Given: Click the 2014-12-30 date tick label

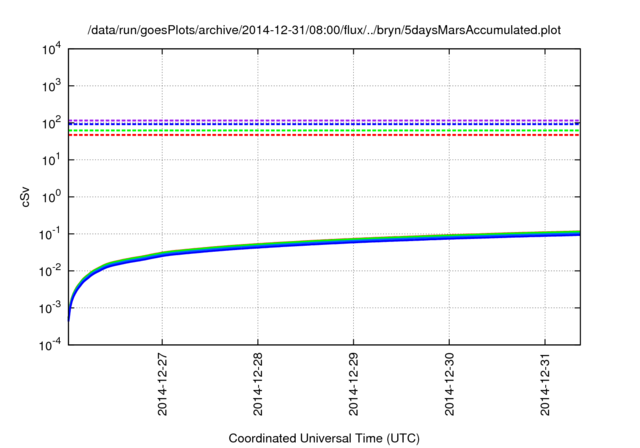Looking at the screenshot, I should tap(449, 384).
